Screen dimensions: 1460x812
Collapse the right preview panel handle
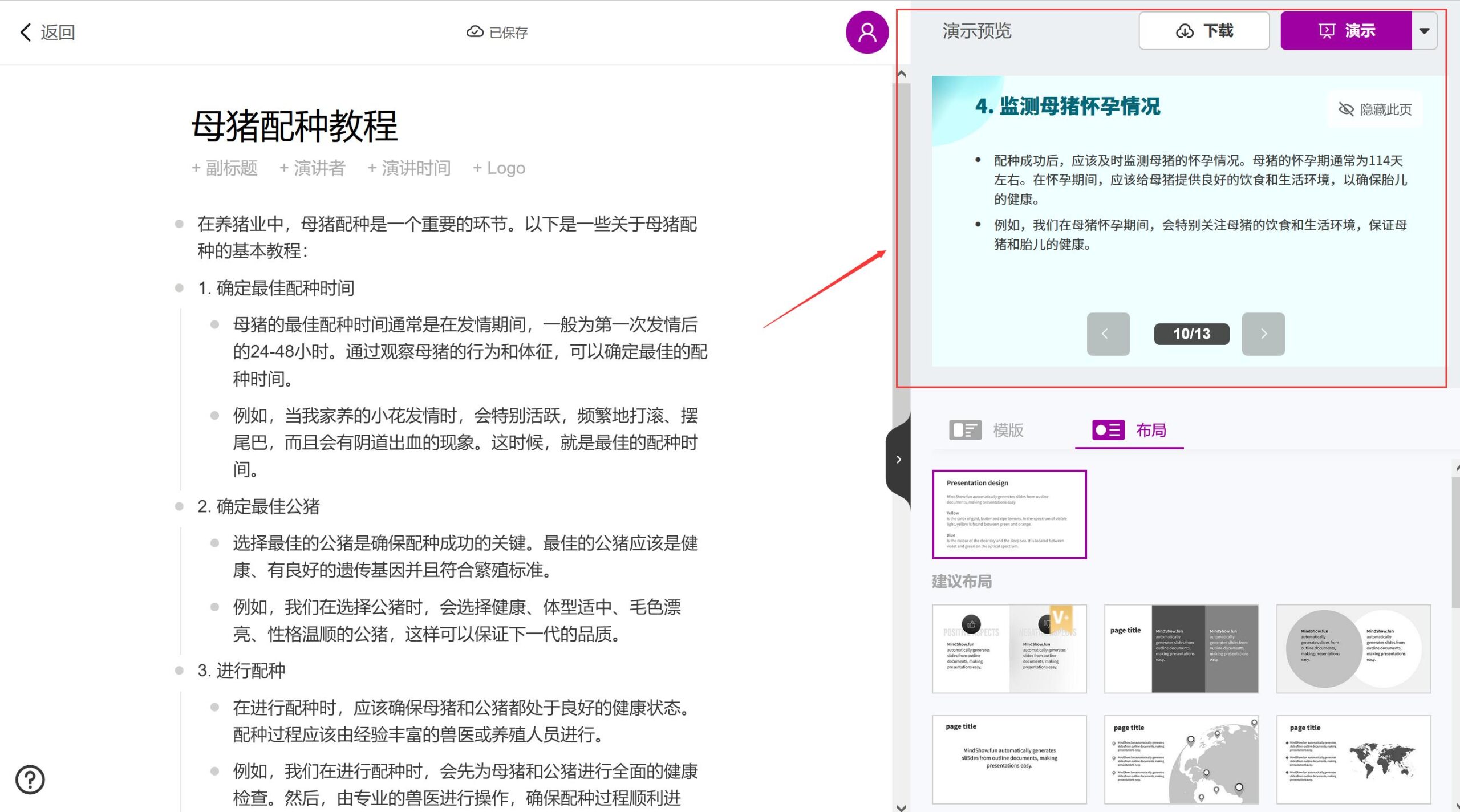pos(898,460)
